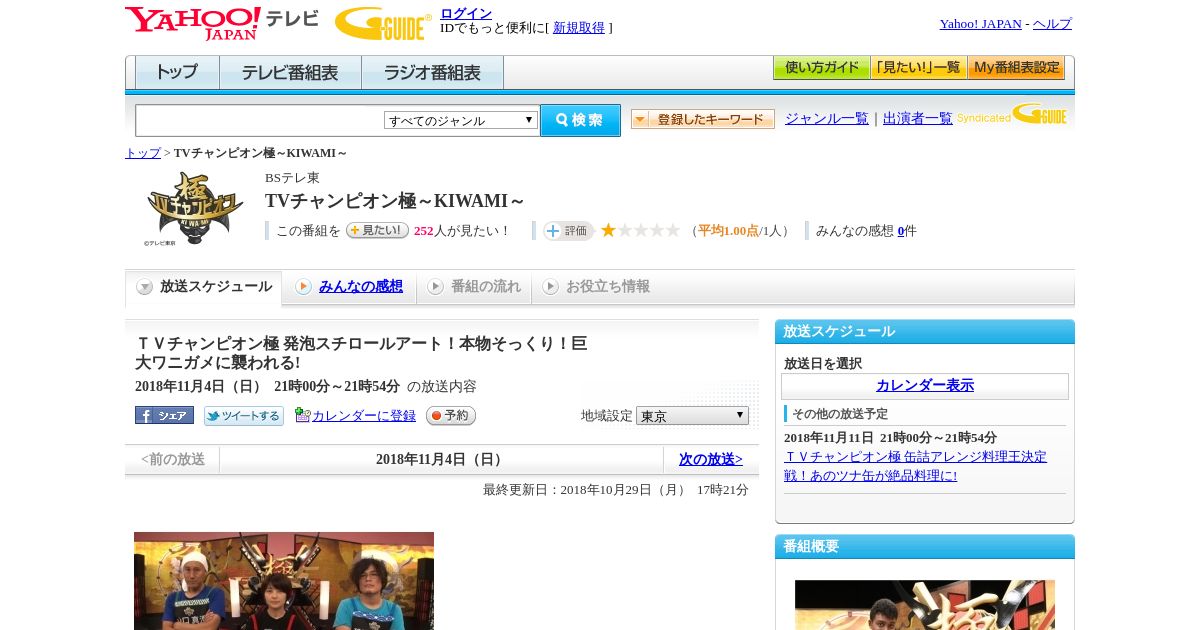
Task: Click the 使い方ガイド button
Action: 821,68
